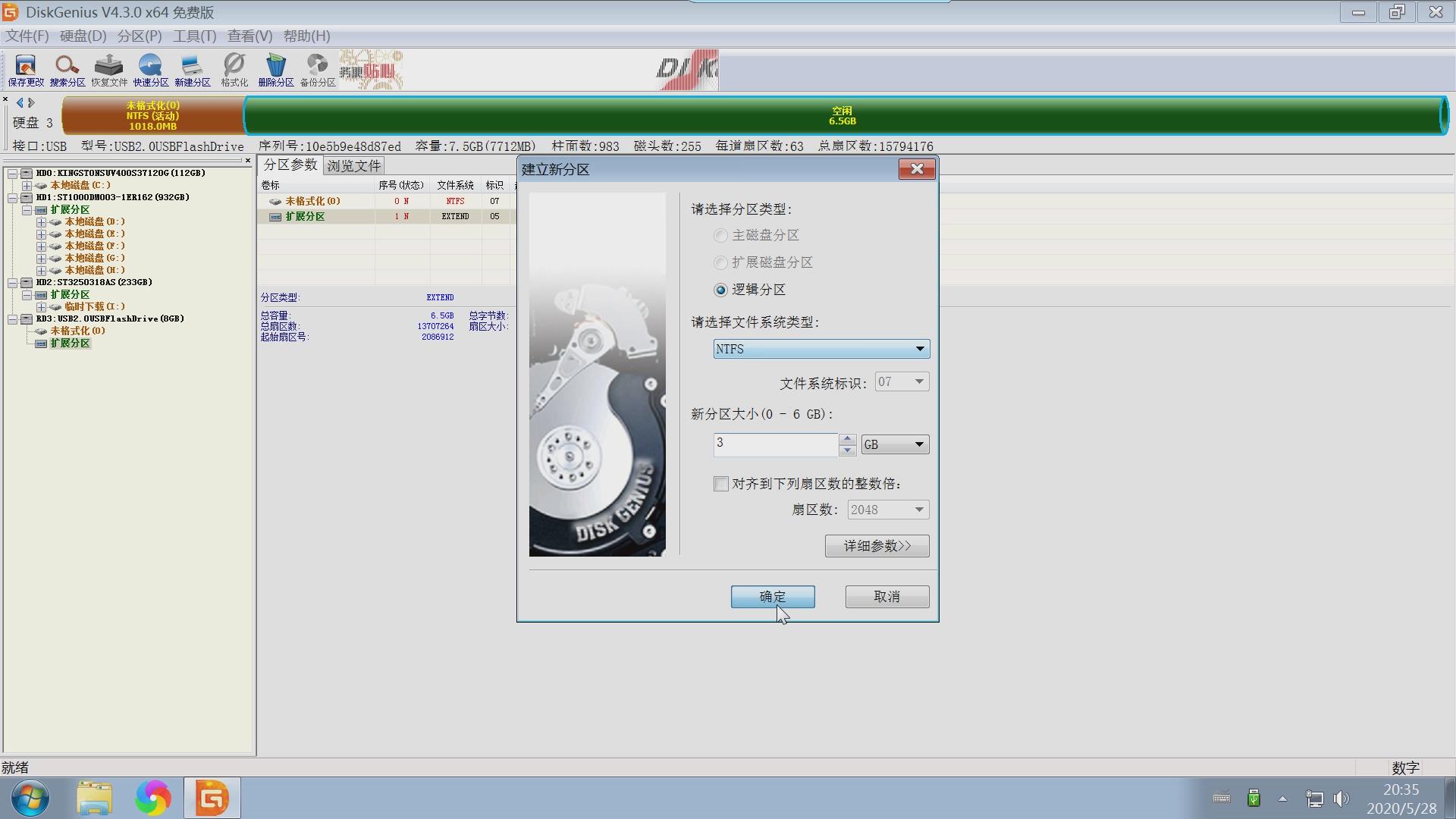The image size is (1456, 819).
Task: Expand the HD2:ST3250318AS disk node
Action: [12, 282]
